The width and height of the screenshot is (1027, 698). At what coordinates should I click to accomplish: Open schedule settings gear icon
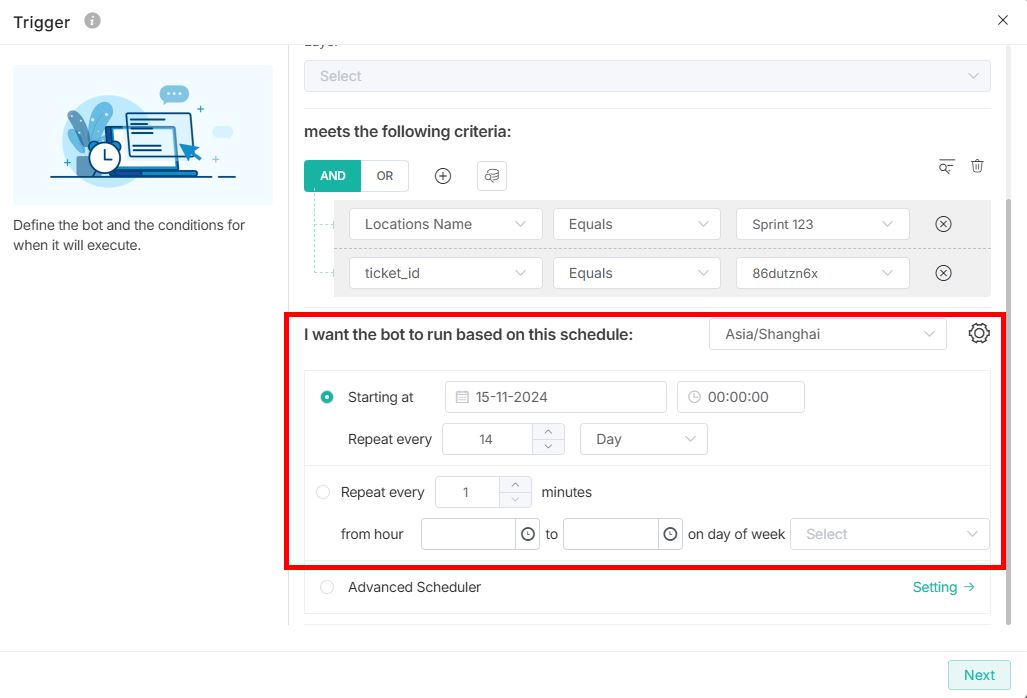979,334
